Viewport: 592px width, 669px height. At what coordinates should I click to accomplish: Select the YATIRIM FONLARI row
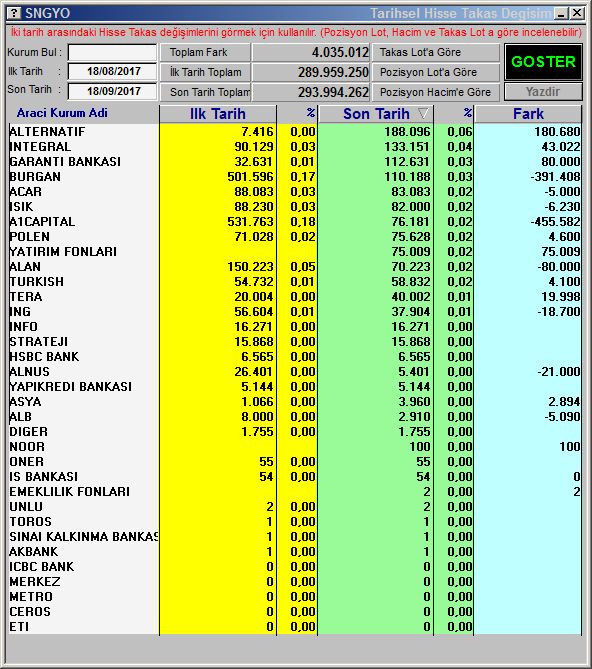click(295, 251)
